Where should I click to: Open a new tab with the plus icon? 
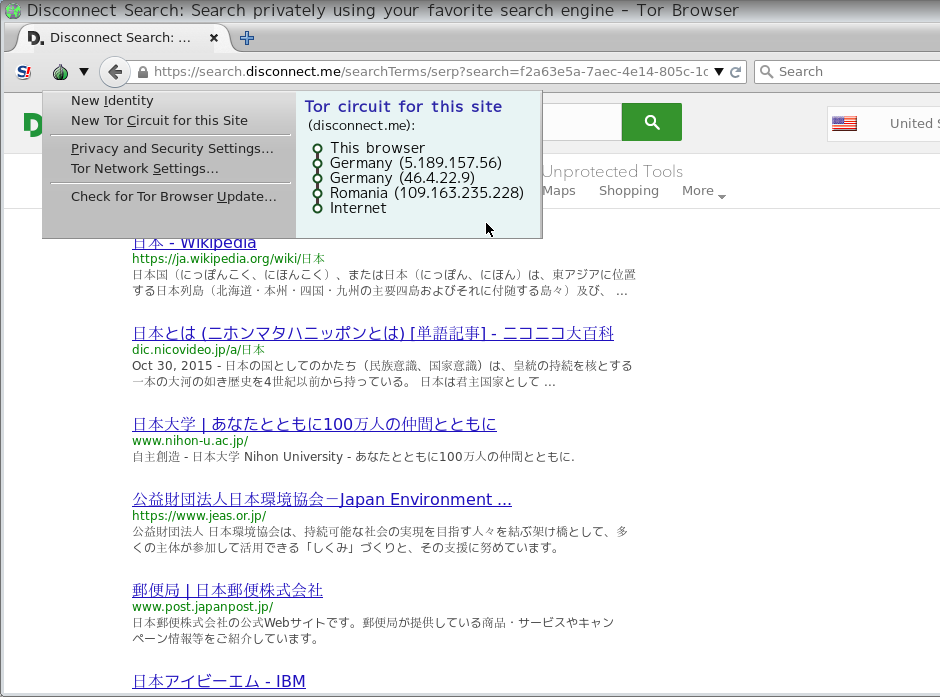click(x=247, y=38)
